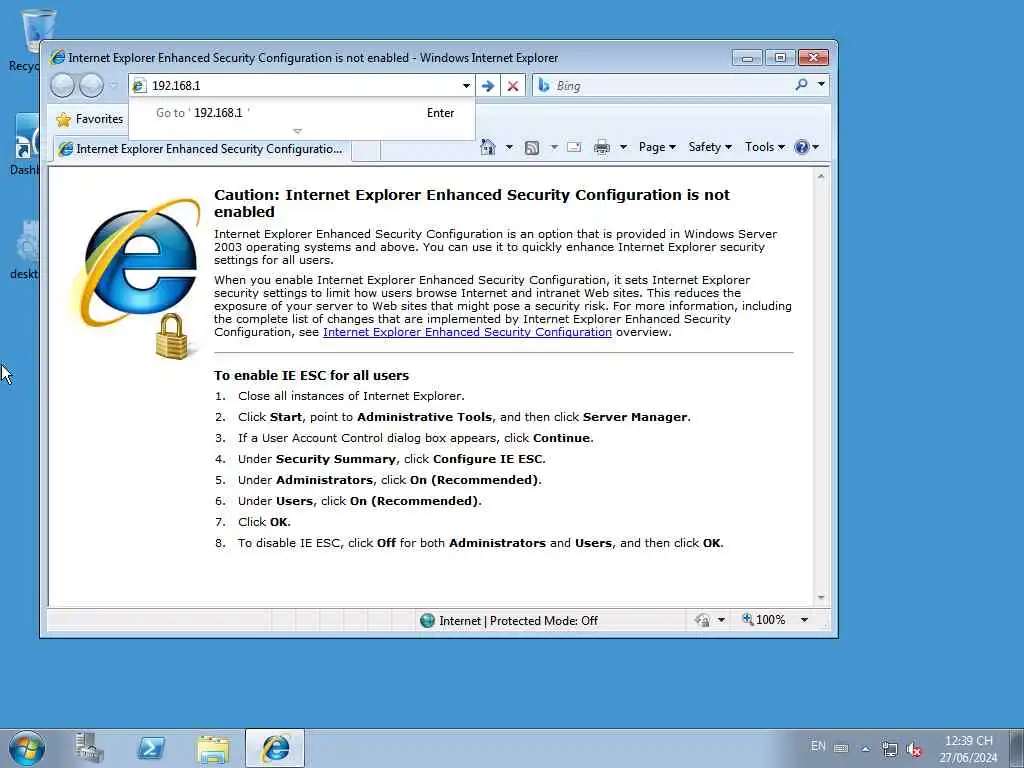Click the address bar showing 192.168.1

pos(302,86)
